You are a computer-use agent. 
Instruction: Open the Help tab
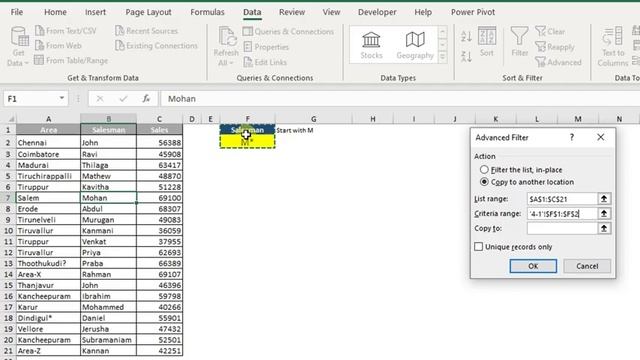click(x=423, y=12)
